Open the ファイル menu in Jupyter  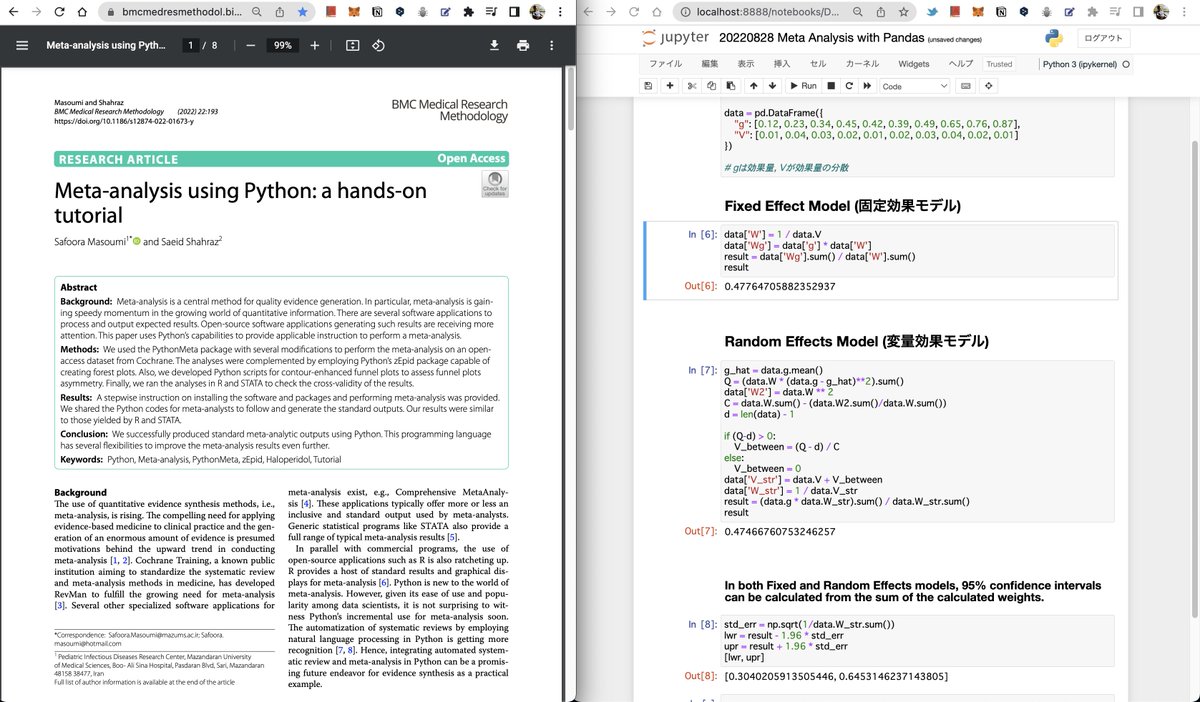click(x=665, y=63)
